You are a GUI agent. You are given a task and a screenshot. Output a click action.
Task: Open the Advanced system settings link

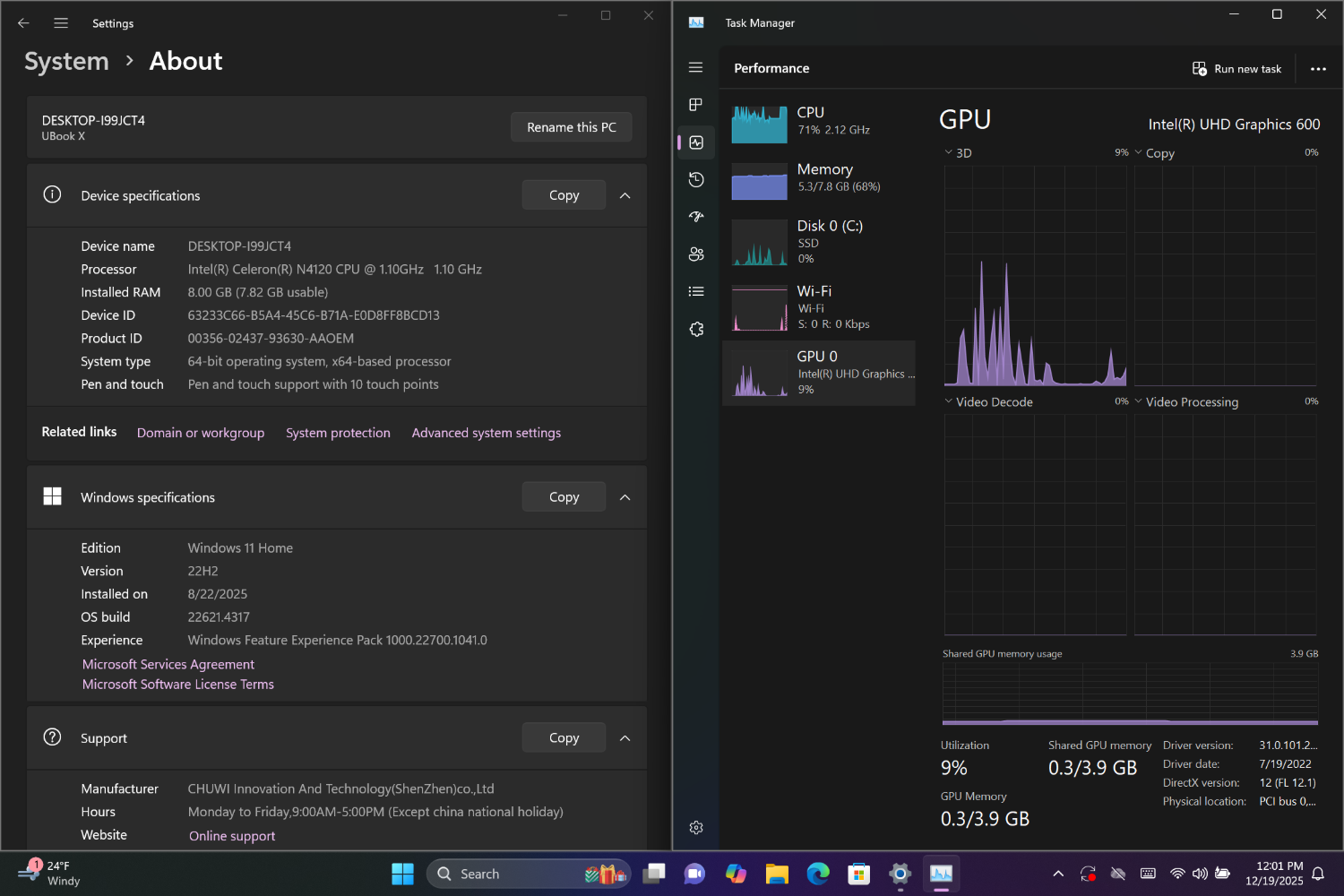[x=486, y=433]
